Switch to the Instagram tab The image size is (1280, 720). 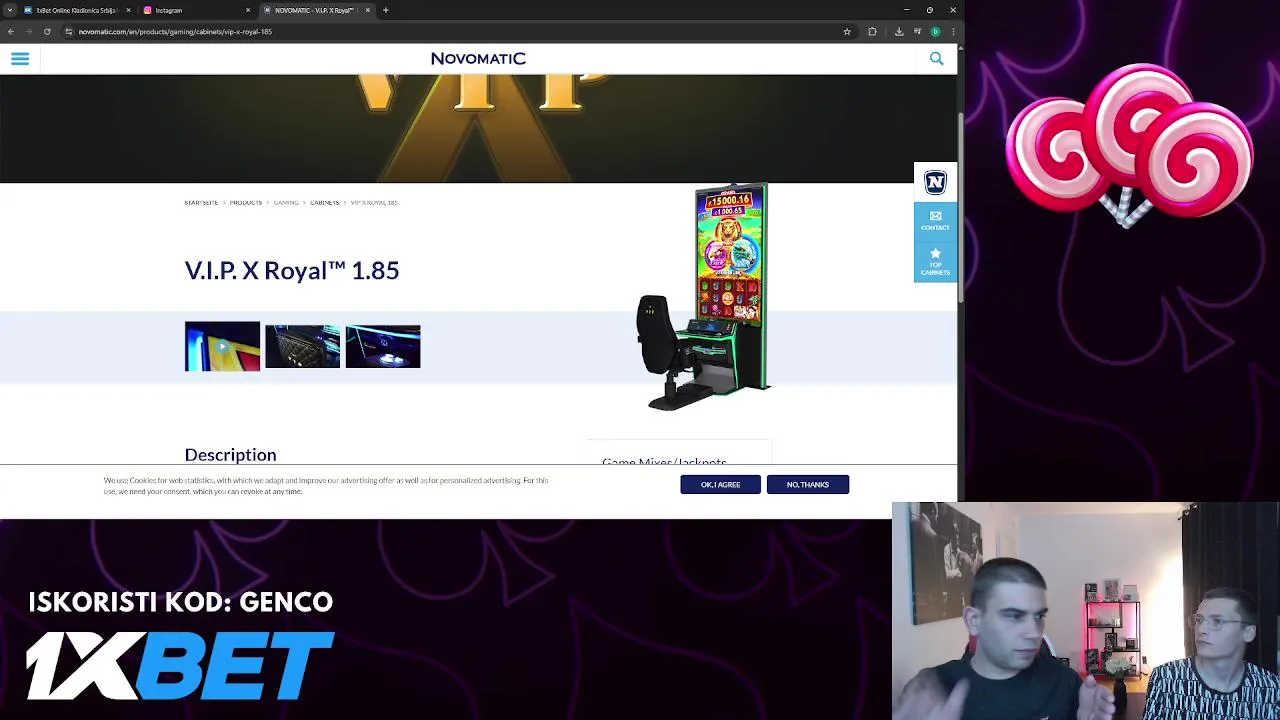point(196,10)
